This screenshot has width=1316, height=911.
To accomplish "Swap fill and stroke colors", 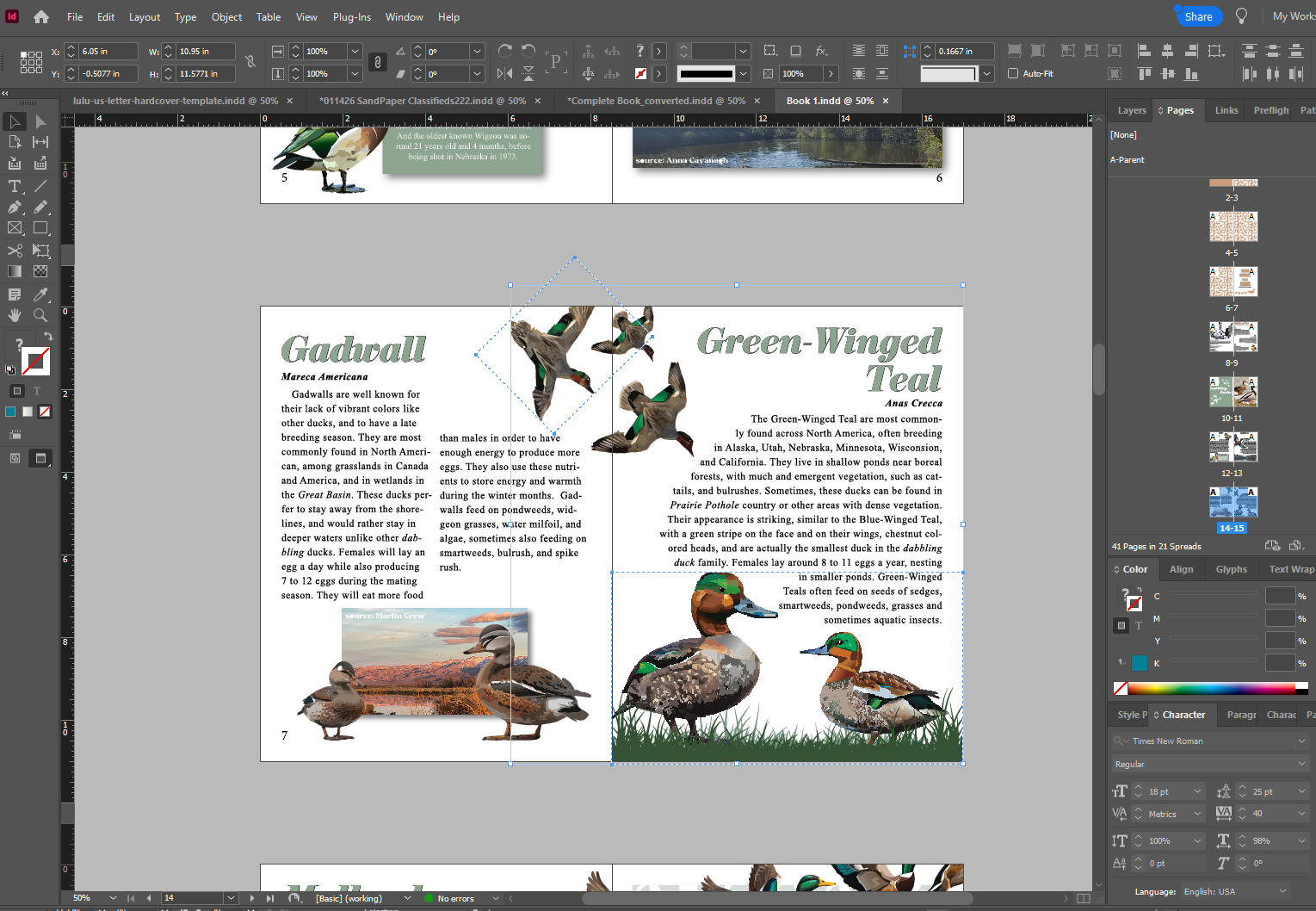I will point(48,336).
